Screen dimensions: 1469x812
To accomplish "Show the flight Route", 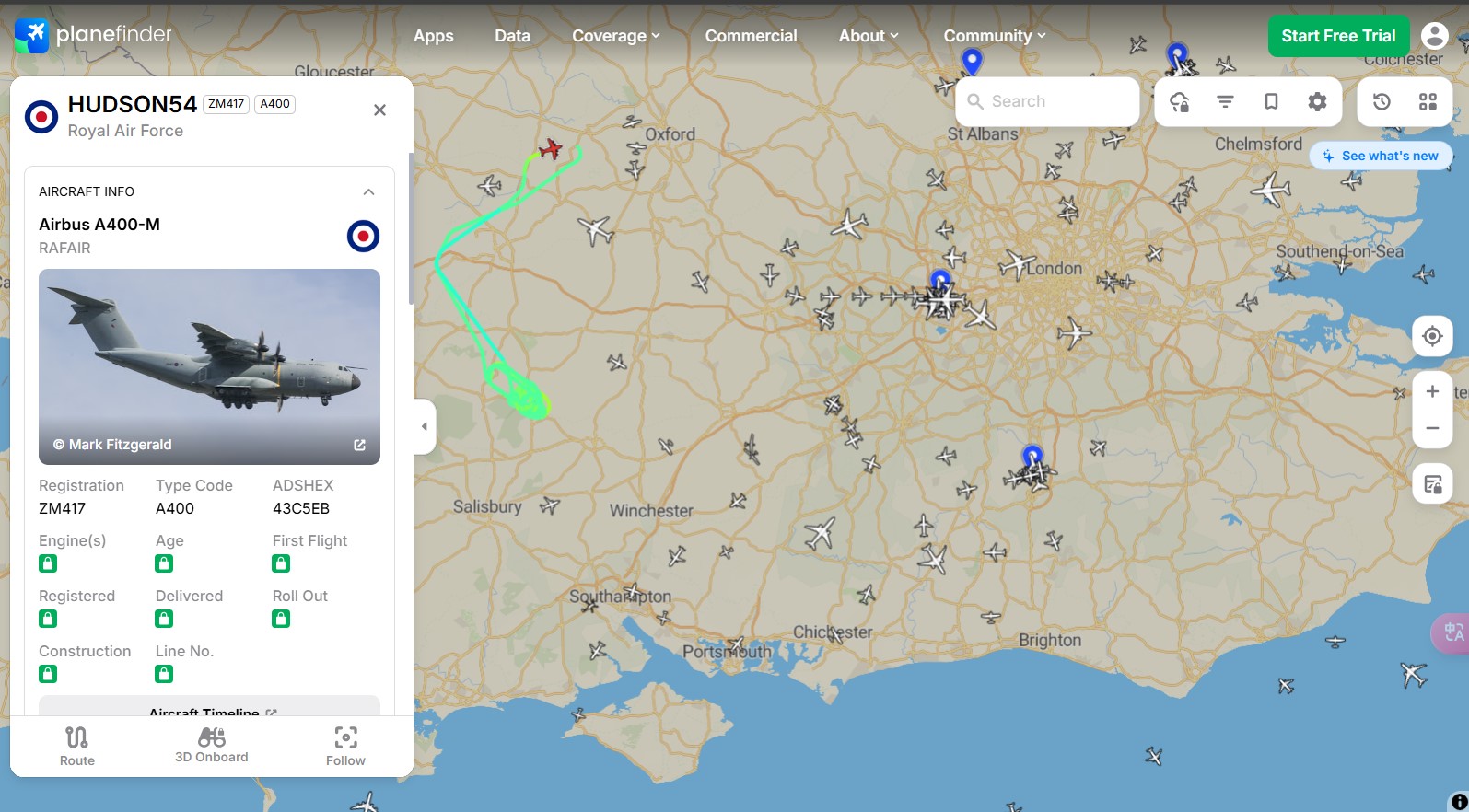I will (77, 746).
